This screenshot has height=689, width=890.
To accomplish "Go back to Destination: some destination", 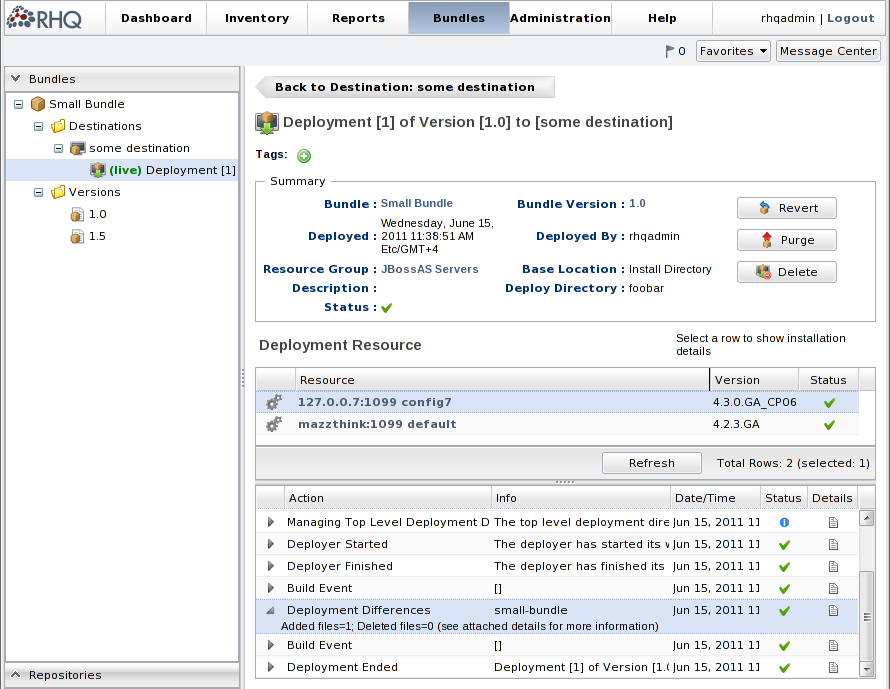I will 405,87.
